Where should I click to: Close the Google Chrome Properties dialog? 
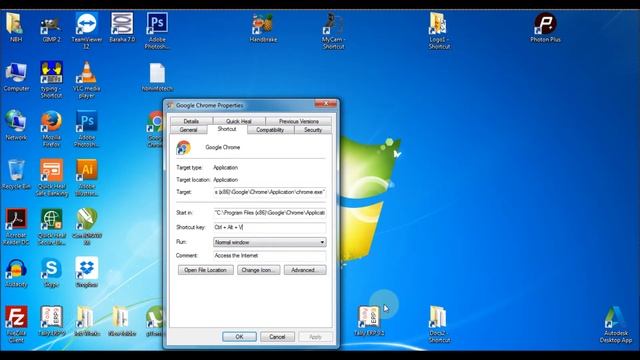326,104
